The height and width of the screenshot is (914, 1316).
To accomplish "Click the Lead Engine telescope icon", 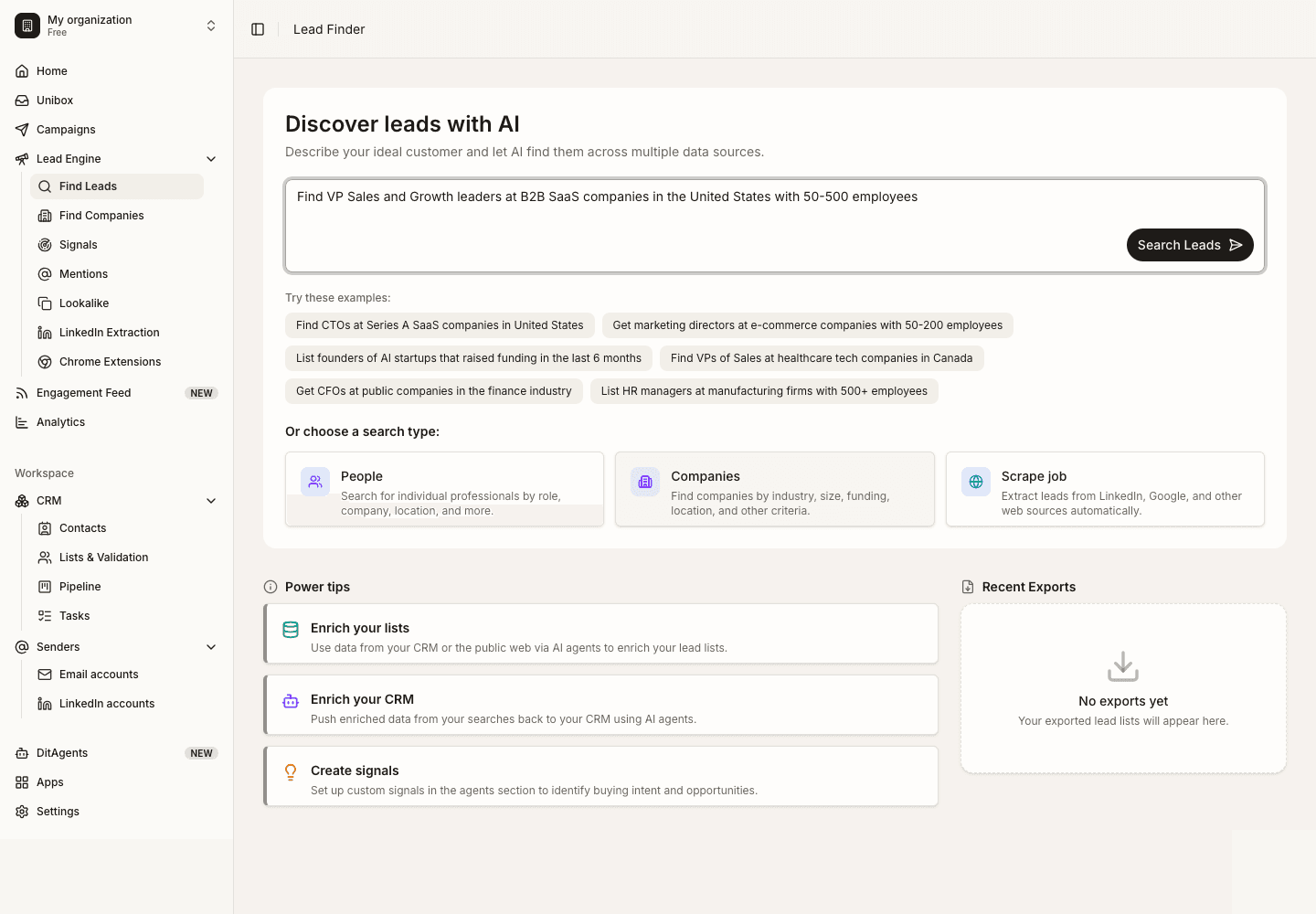I will (x=22, y=159).
